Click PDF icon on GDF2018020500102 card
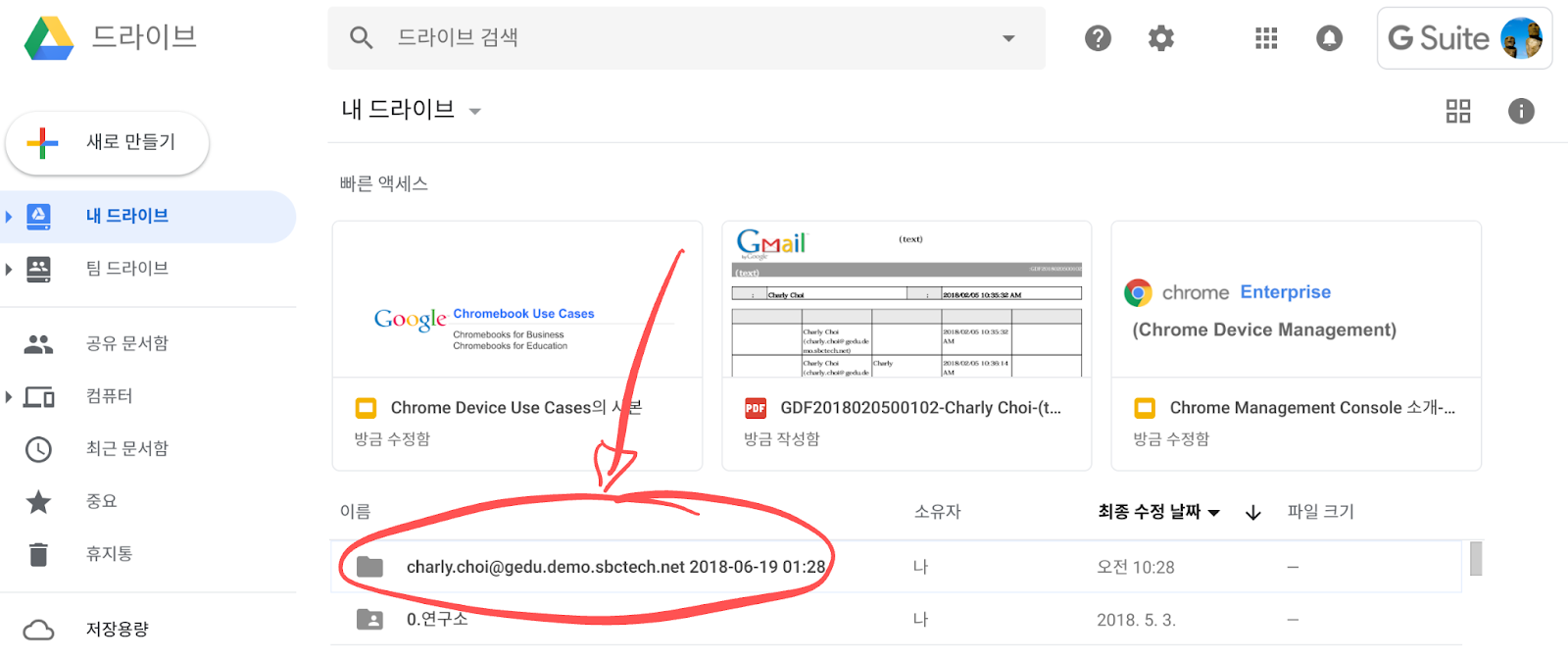The width and height of the screenshot is (1568, 660). tap(756, 408)
